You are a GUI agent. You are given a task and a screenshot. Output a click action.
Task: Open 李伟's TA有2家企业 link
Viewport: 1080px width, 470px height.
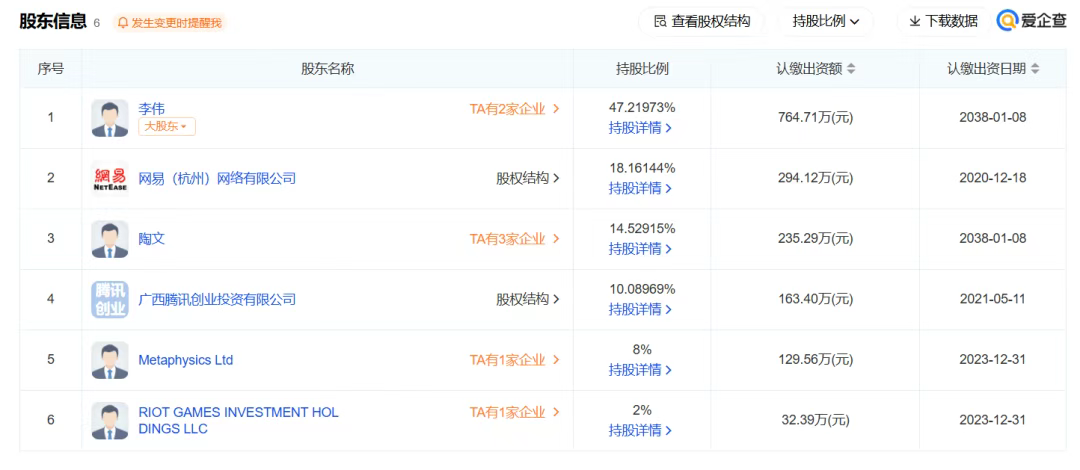point(515,109)
